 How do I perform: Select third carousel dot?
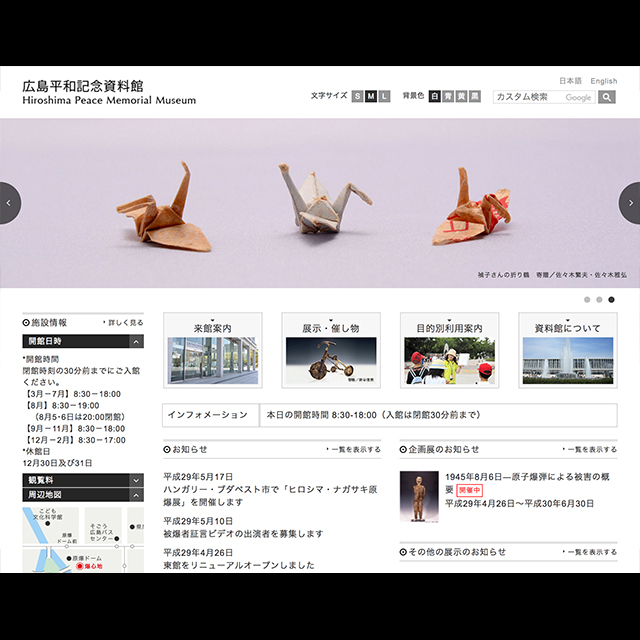[x=611, y=300]
